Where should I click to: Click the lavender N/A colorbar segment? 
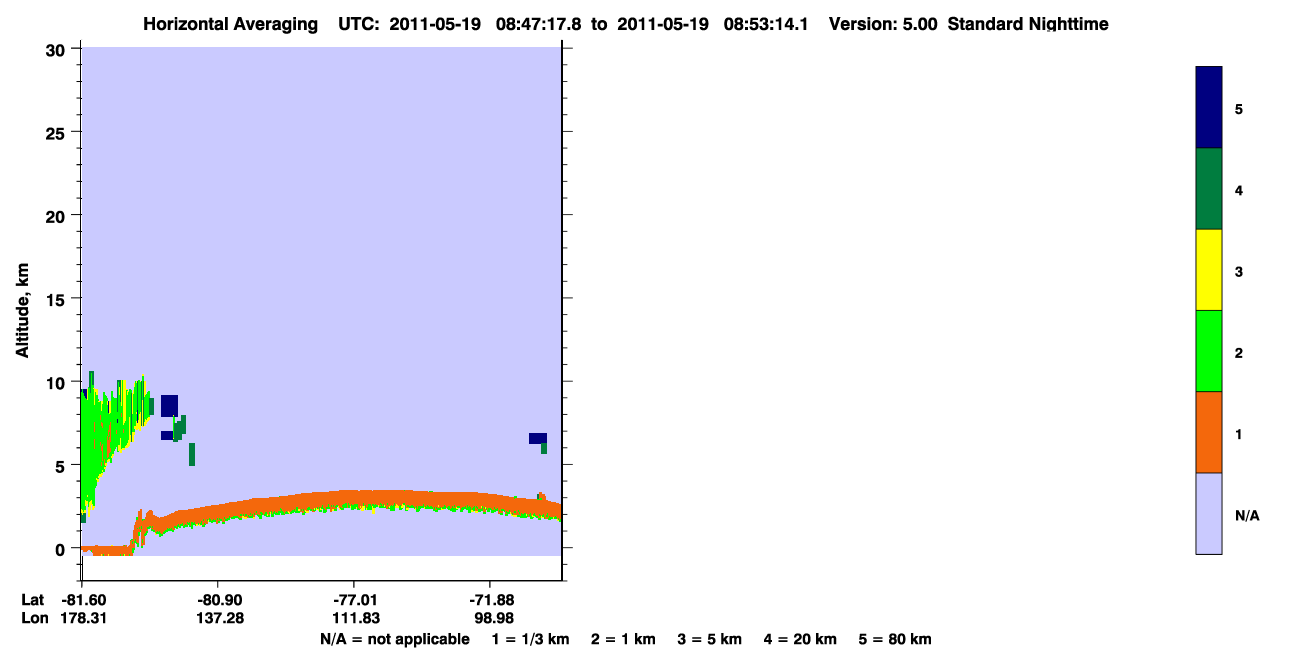(1209, 513)
